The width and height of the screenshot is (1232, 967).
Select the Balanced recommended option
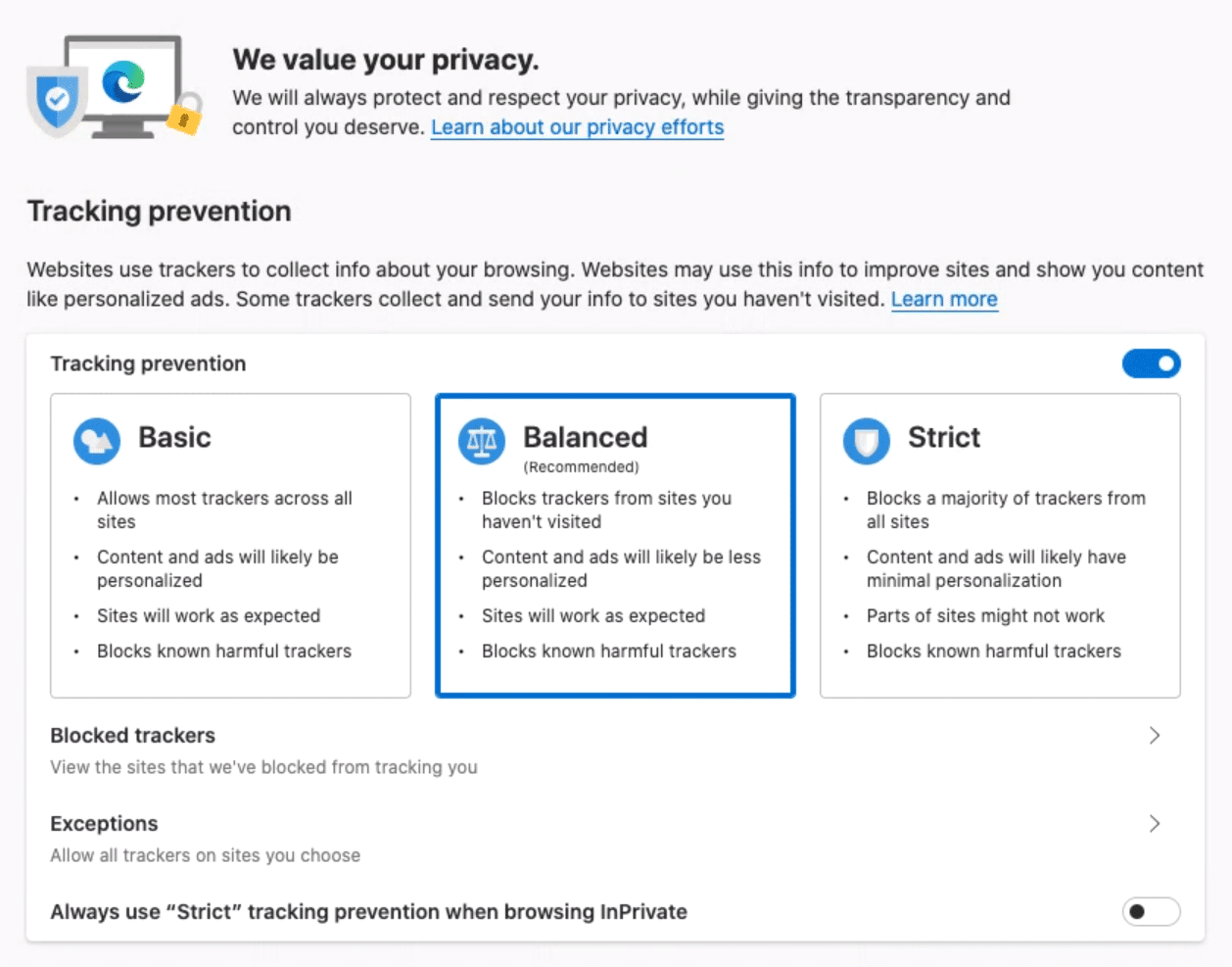[615, 544]
